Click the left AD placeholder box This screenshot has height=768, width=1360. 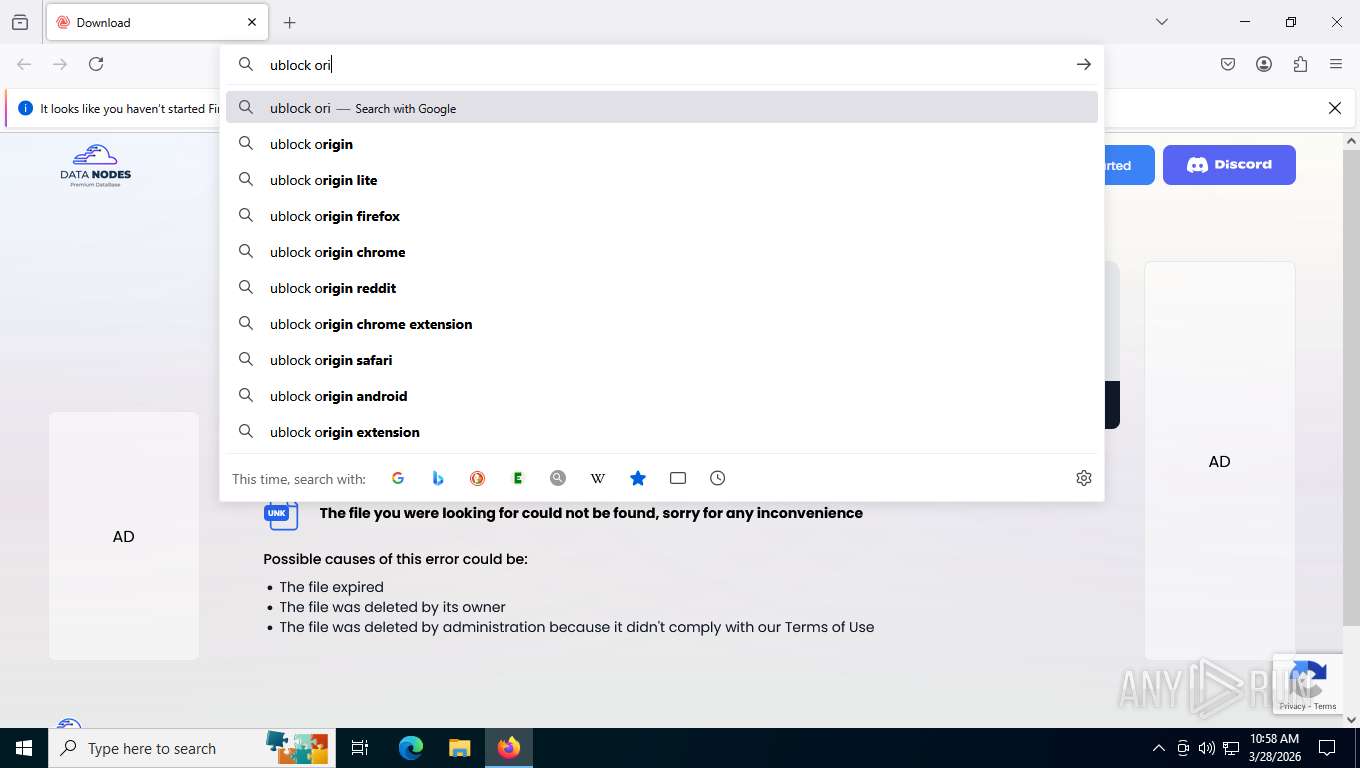(x=124, y=536)
